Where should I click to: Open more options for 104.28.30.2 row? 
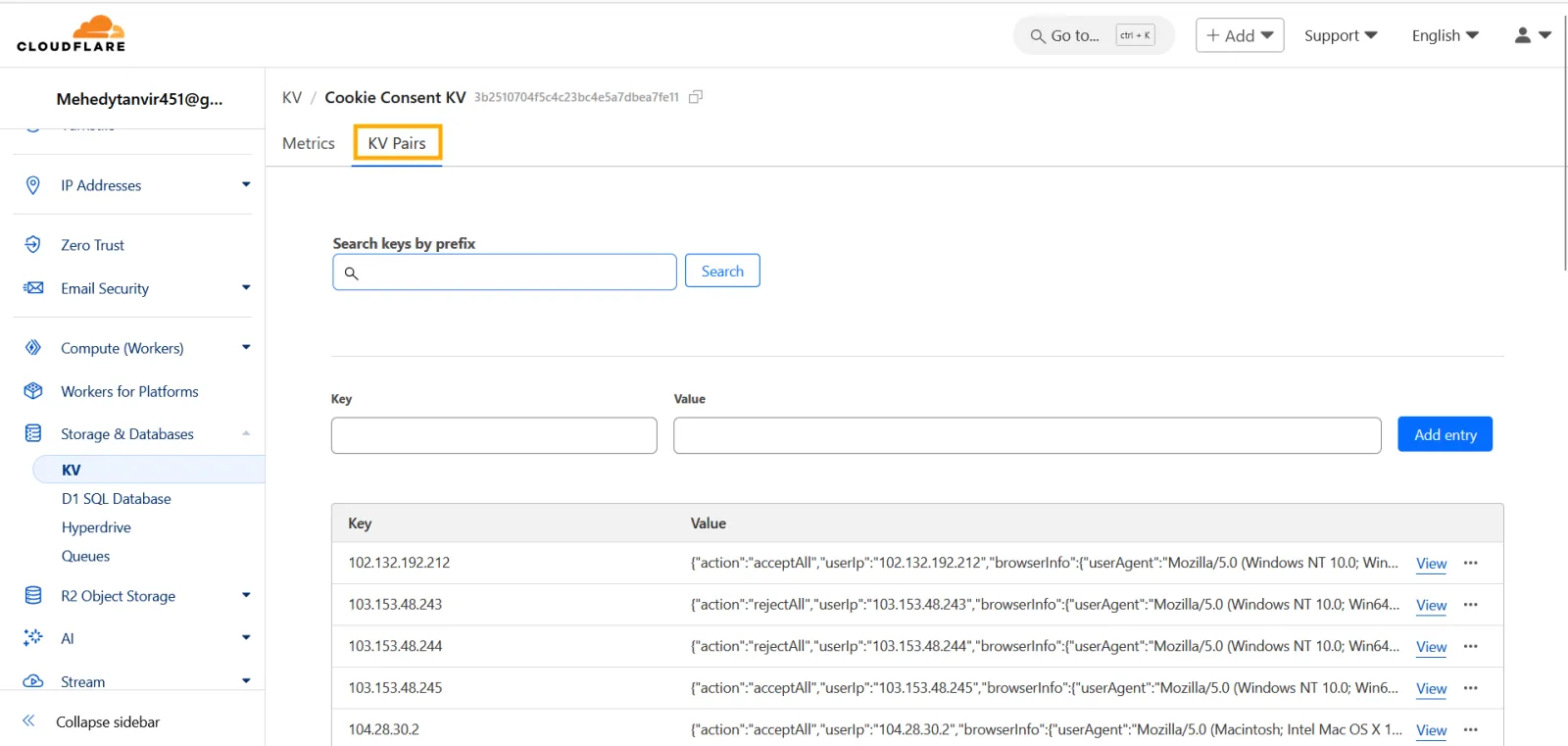pos(1470,729)
